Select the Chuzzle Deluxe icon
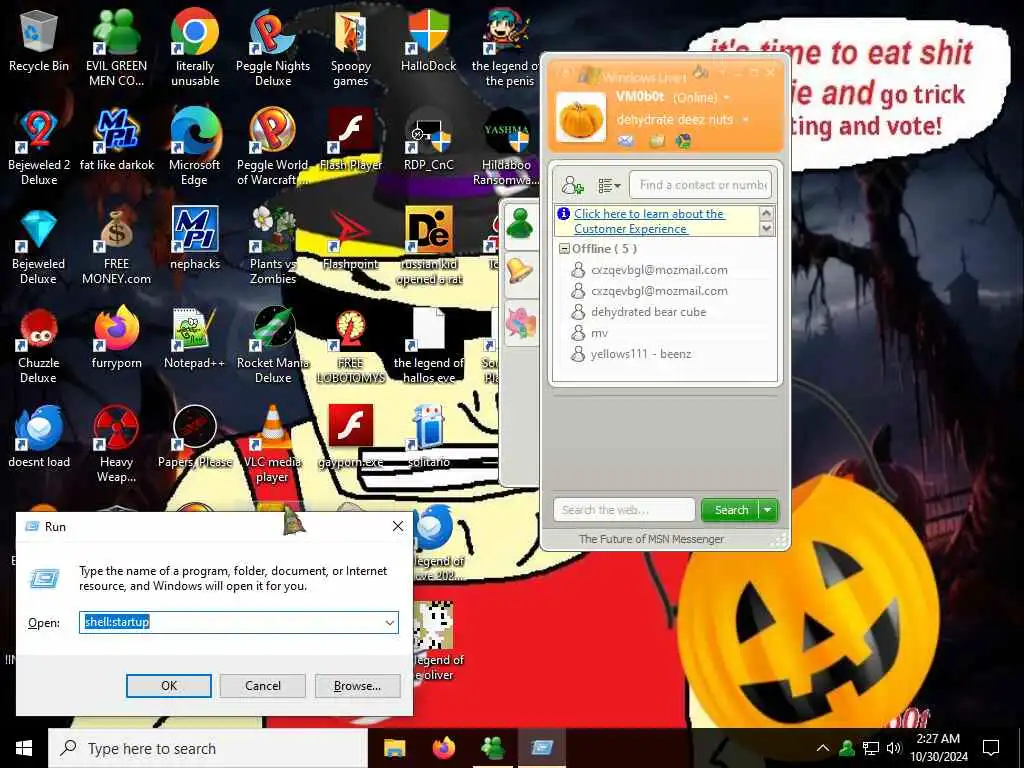This screenshot has height=768, width=1024. 39,346
